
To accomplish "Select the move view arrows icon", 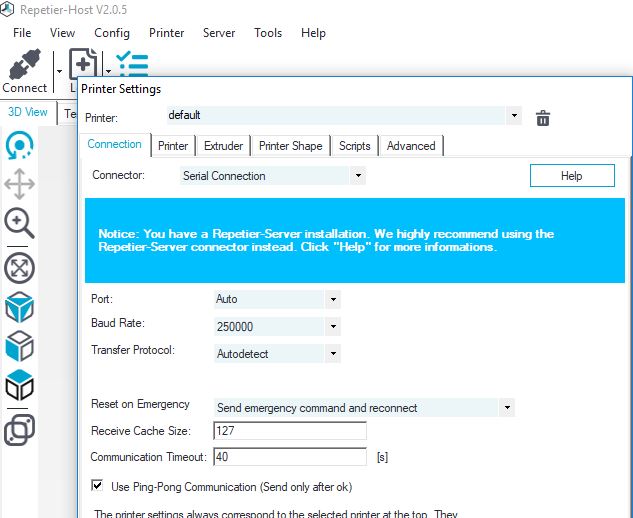I will coord(20,184).
